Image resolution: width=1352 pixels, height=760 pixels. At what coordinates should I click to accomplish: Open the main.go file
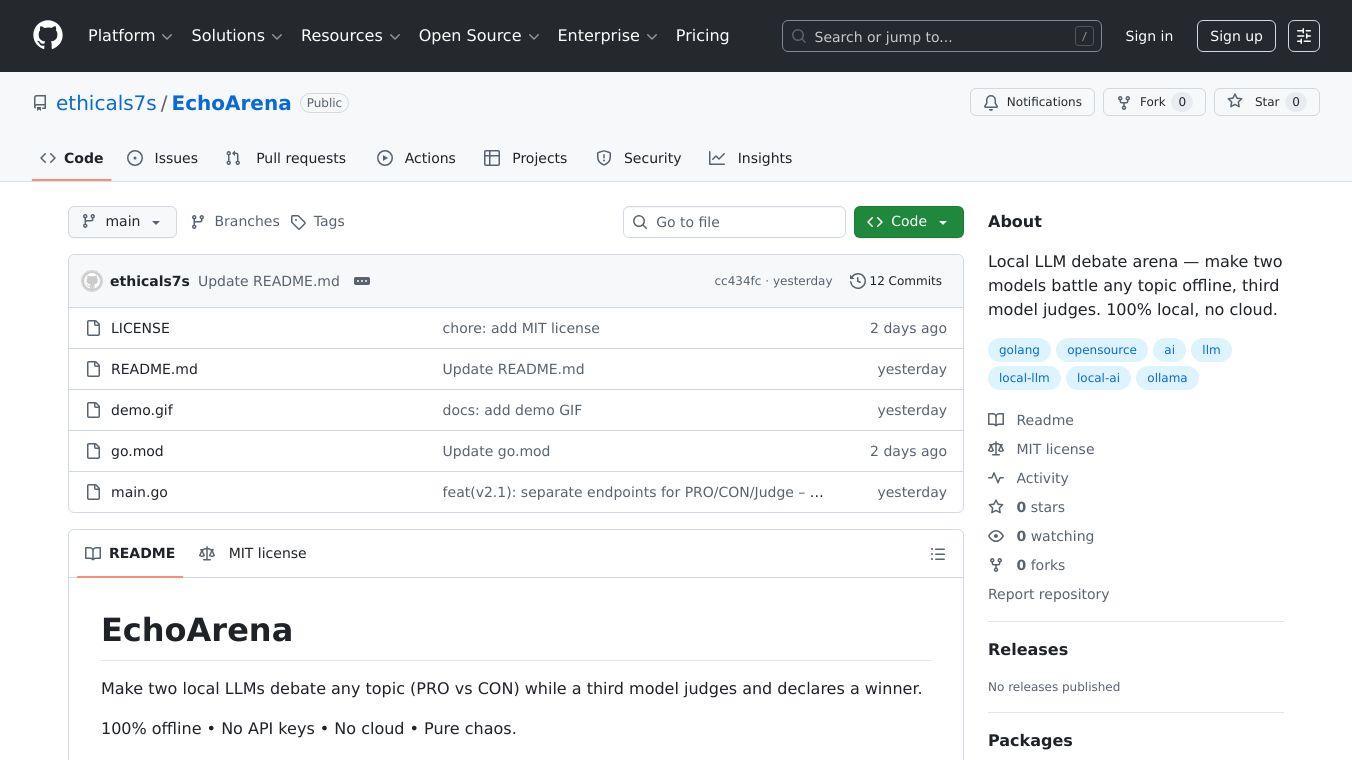pyautogui.click(x=139, y=492)
